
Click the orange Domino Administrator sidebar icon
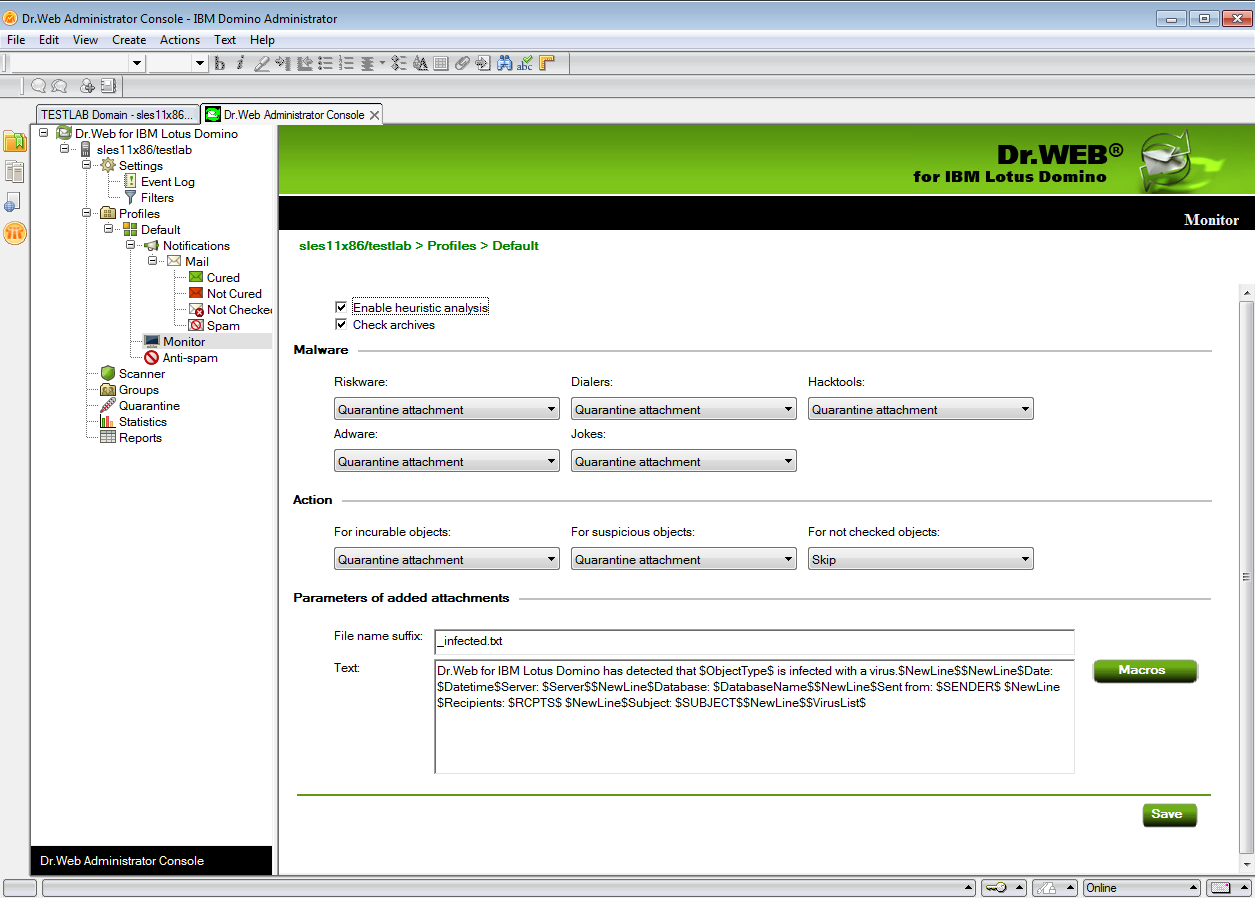[x=15, y=233]
